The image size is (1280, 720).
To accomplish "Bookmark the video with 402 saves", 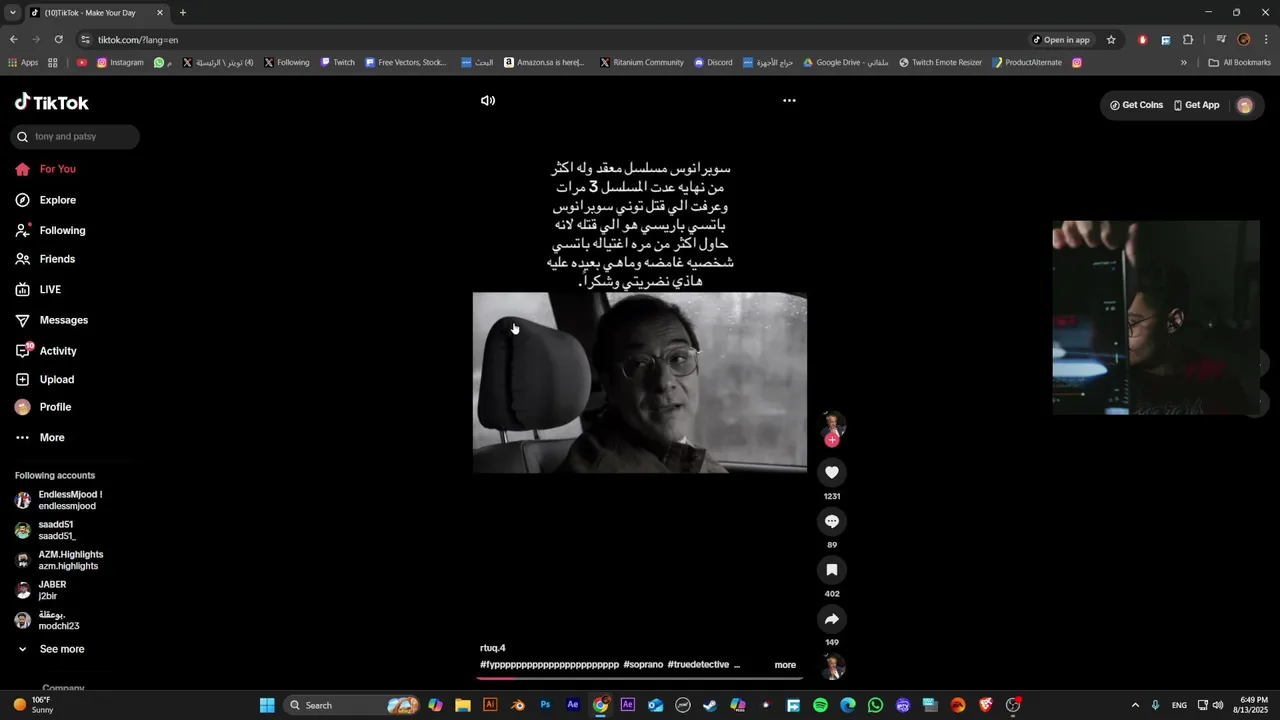I will click(832, 570).
